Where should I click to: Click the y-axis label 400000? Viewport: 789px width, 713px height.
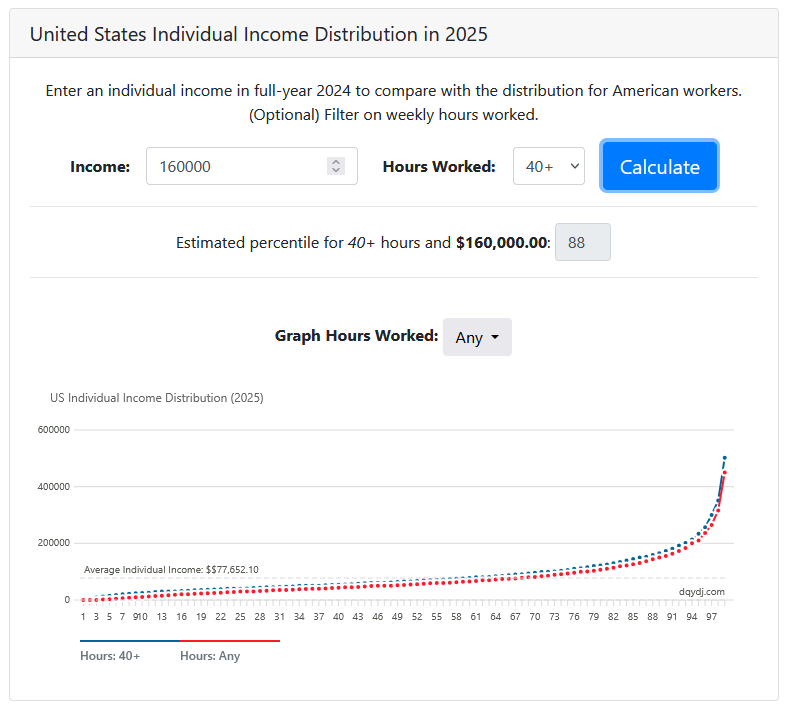53,487
